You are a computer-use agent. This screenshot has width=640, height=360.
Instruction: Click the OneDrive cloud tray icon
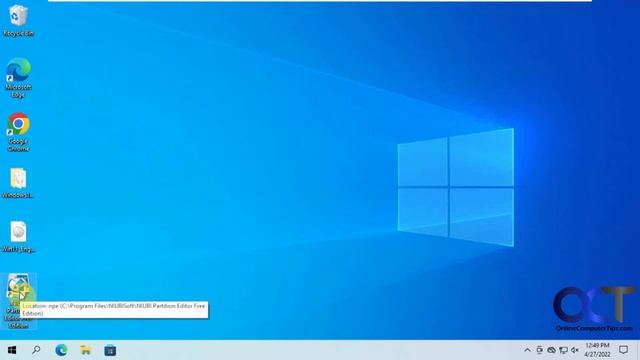click(551, 350)
